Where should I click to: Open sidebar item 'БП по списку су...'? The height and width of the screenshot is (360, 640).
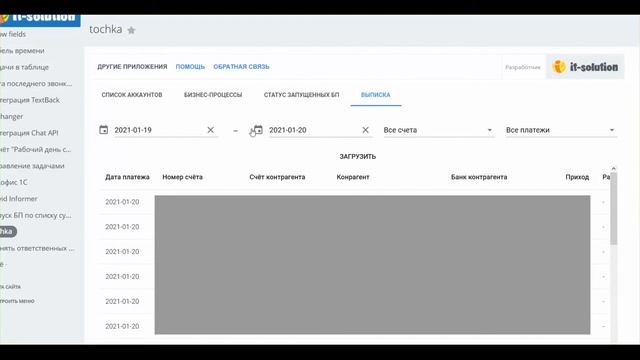[x=36, y=215]
